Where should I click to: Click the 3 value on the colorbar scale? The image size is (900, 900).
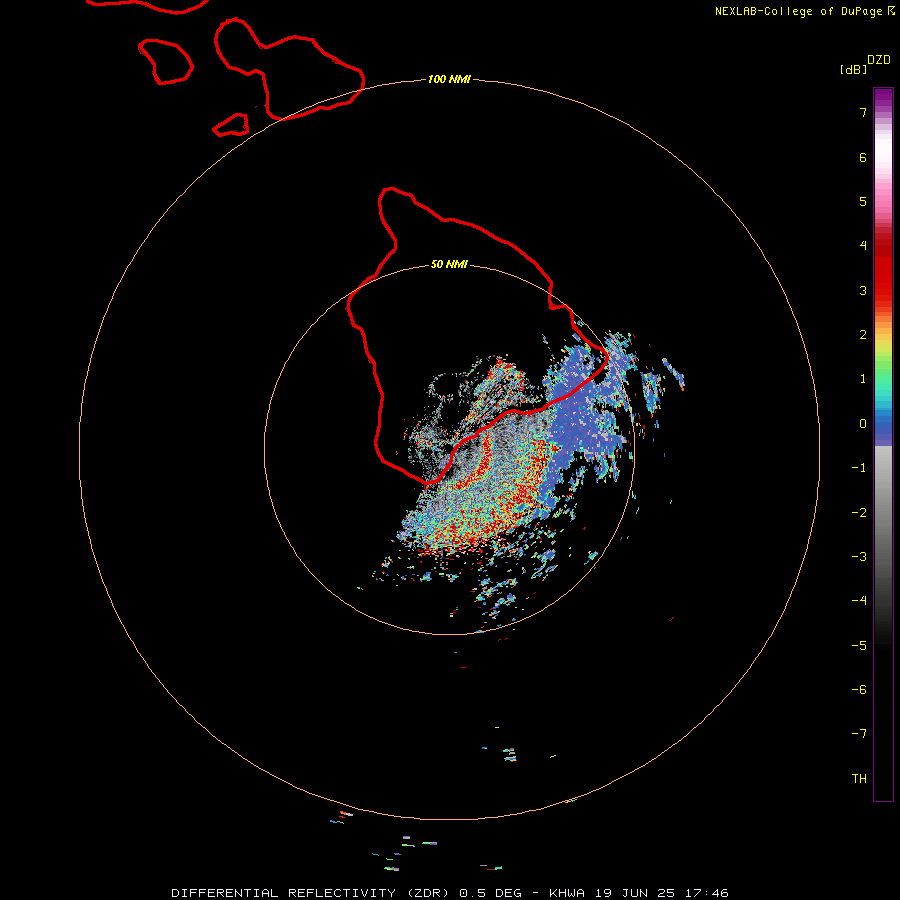[863, 290]
